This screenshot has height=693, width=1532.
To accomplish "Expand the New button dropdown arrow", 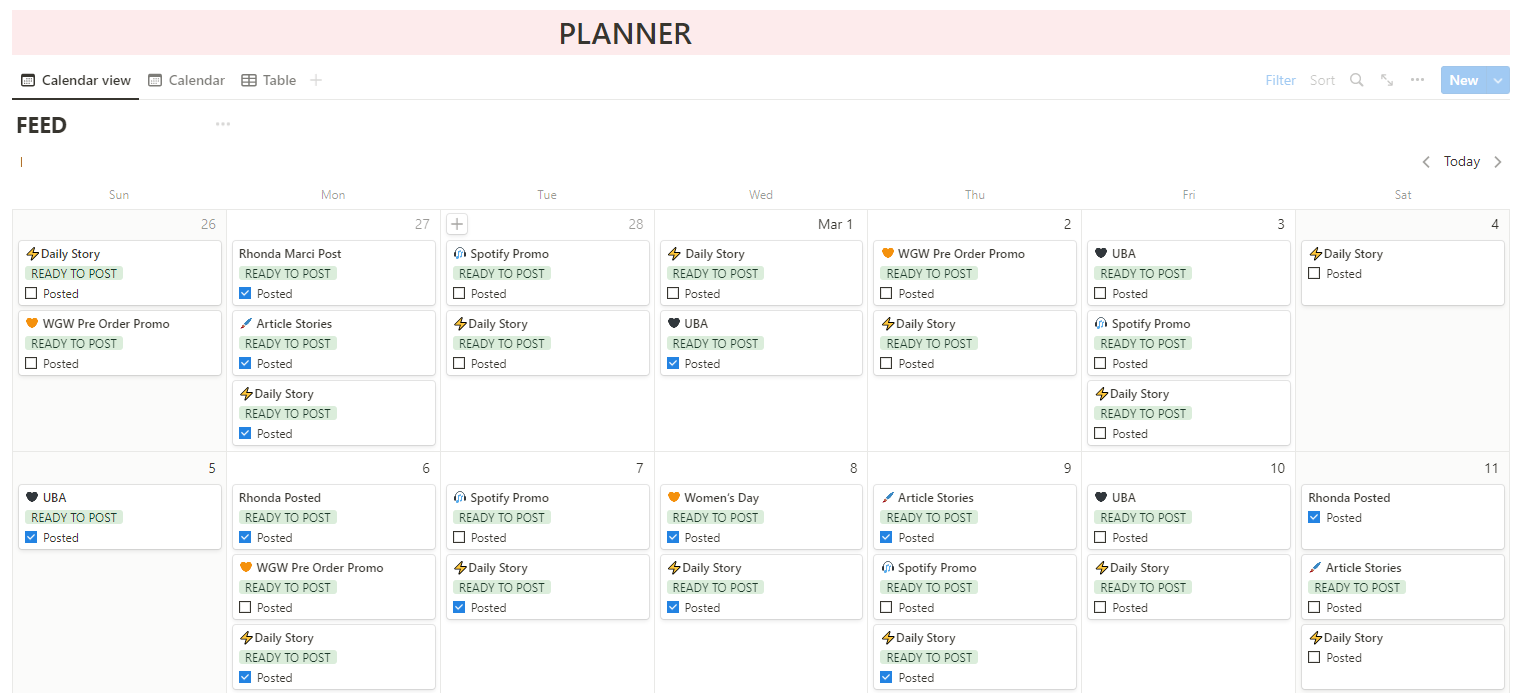I will [x=1498, y=80].
